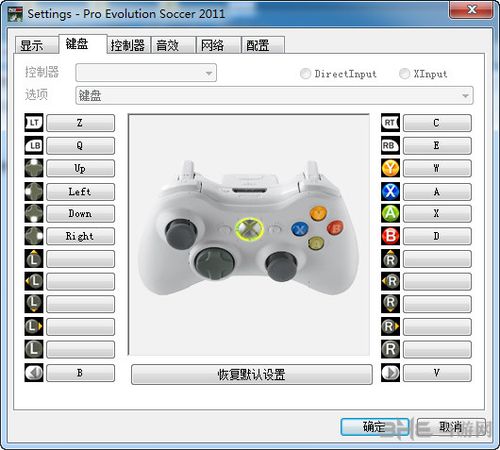This screenshot has width=500, height=450.
Task: Click the LT trigger icon
Action: coord(34,123)
